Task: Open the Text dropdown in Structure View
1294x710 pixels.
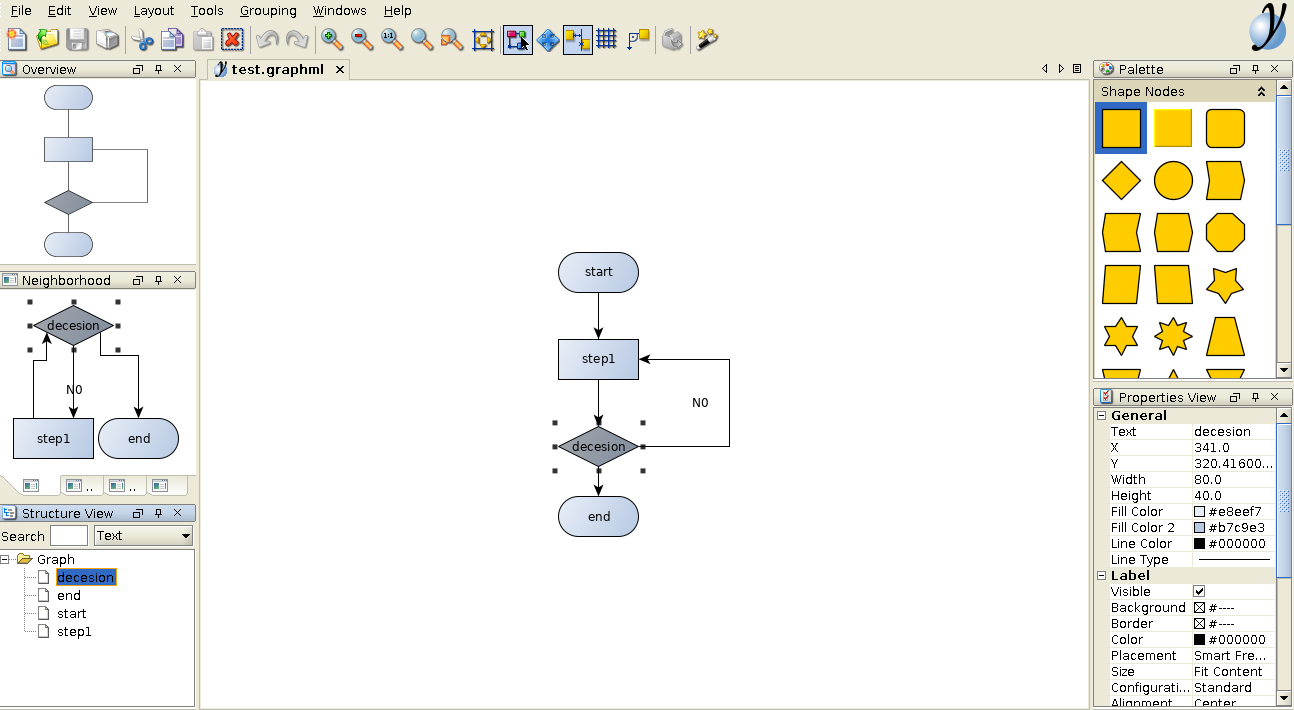Action: 143,536
